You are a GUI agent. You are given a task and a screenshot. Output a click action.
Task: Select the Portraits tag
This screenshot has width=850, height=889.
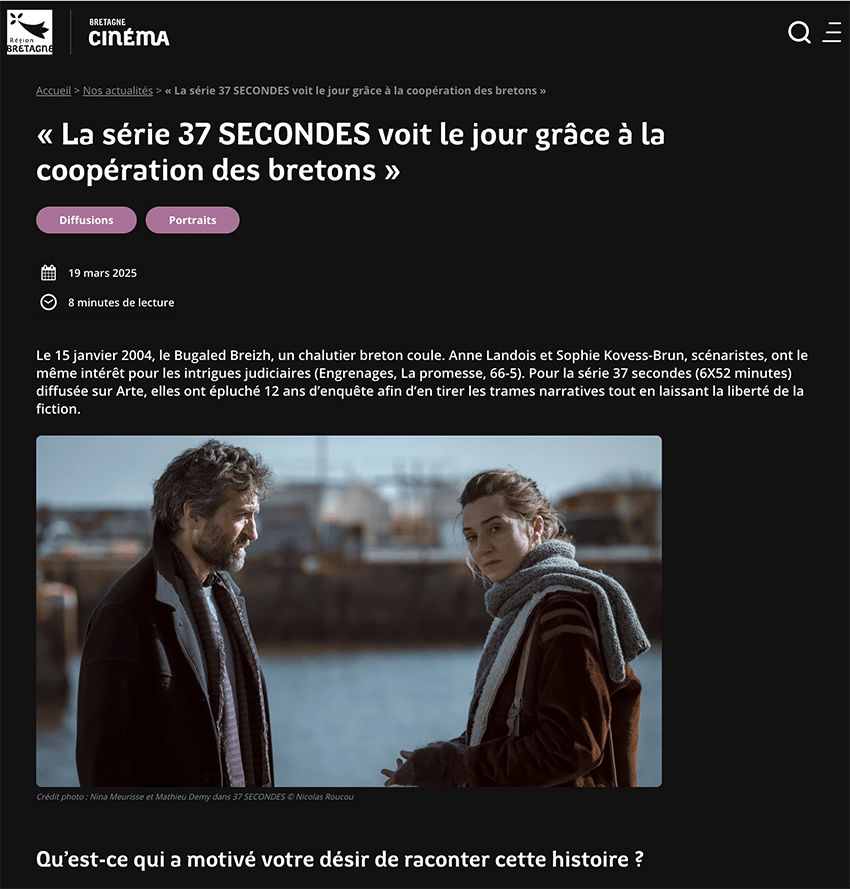192,220
